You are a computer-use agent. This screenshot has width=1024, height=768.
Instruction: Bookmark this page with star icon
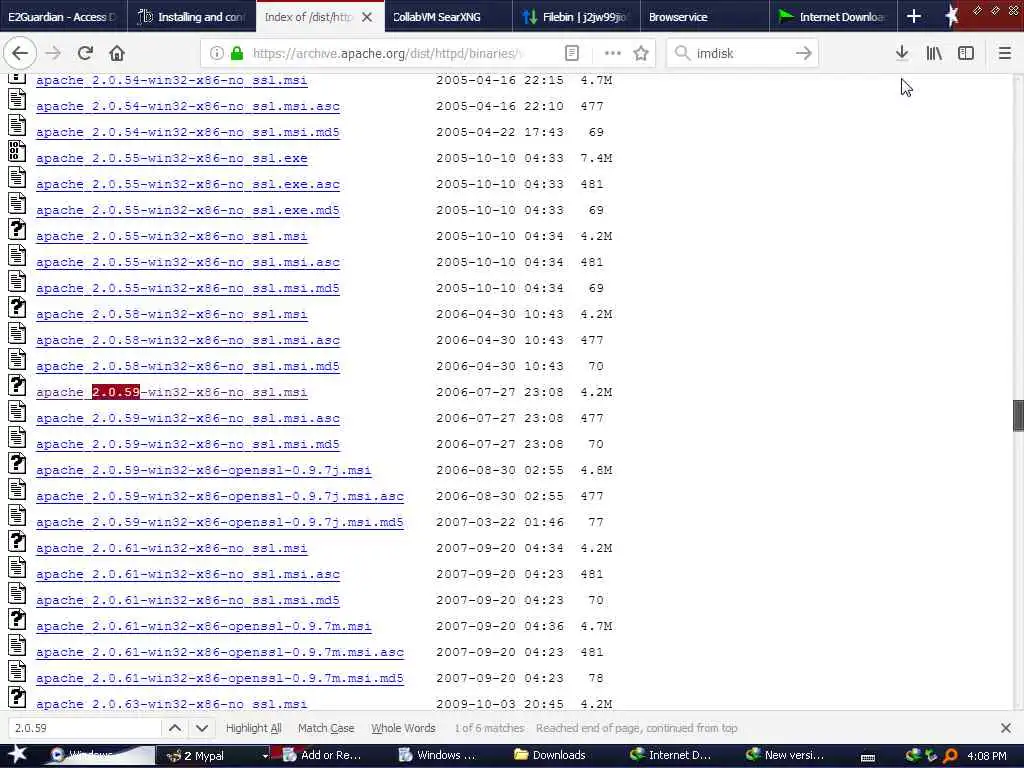pos(641,54)
